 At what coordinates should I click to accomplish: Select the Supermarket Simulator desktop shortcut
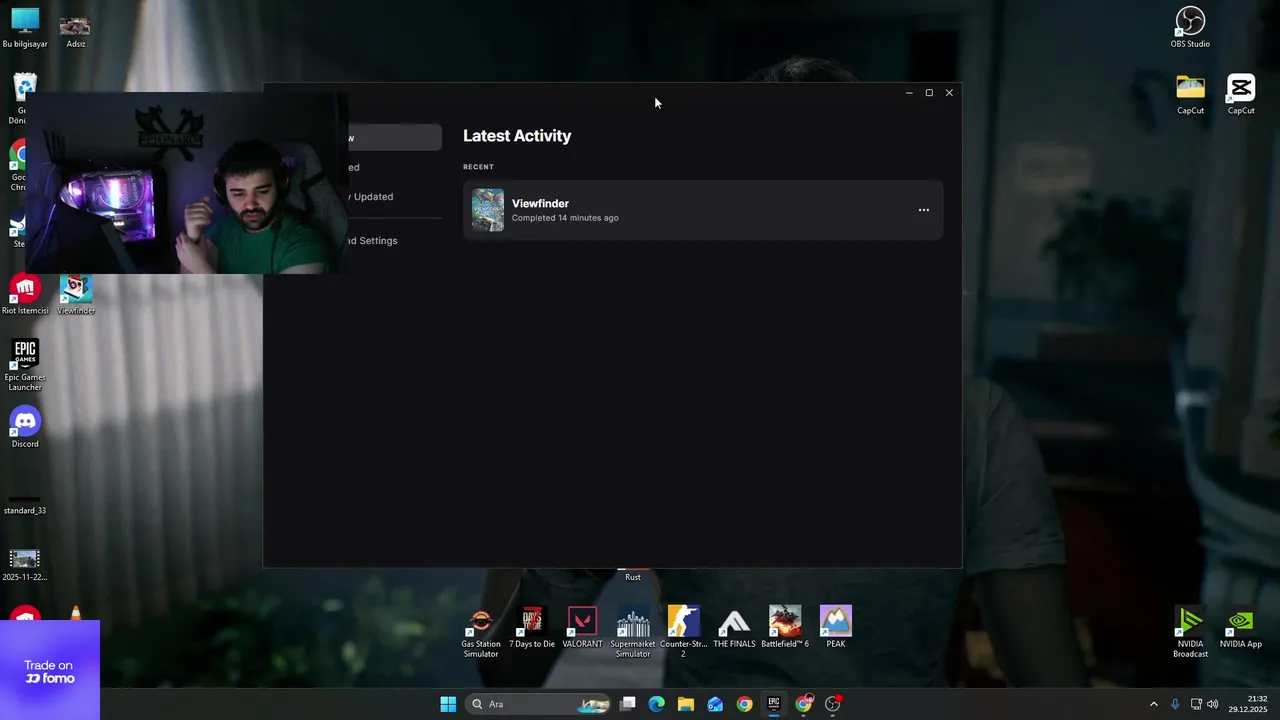click(633, 633)
